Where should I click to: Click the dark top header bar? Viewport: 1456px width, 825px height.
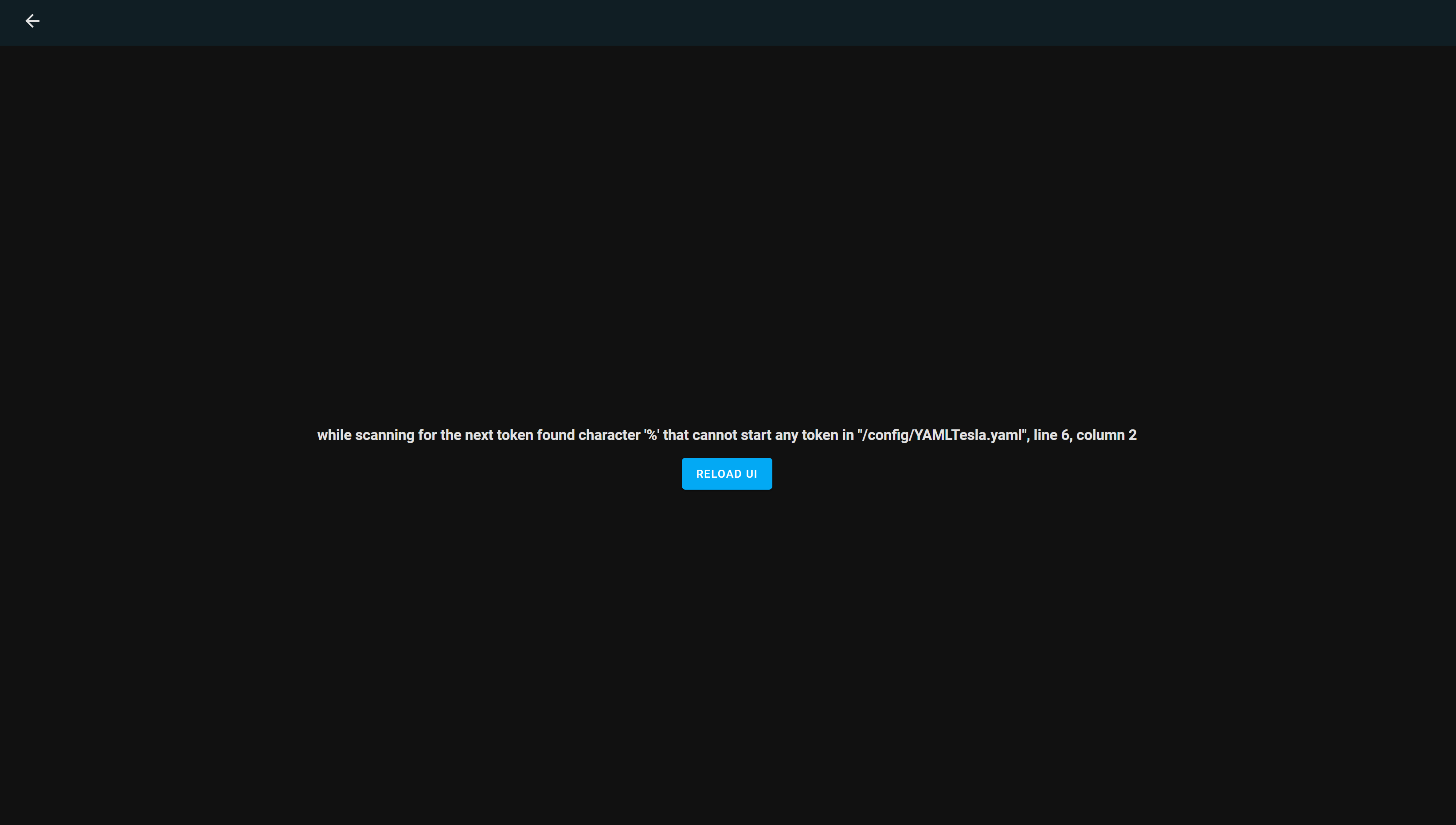(x=728, y=23)
